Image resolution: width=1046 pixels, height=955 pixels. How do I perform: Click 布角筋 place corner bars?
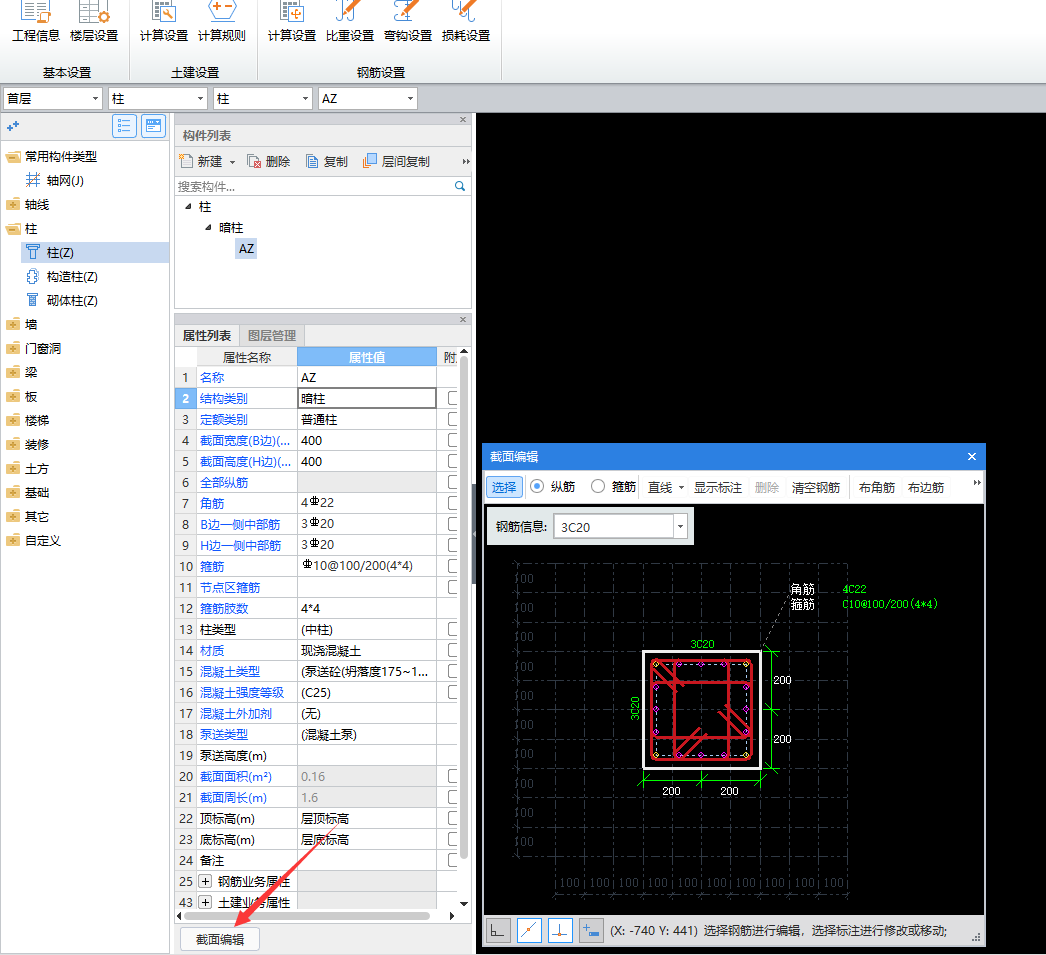click(x=877, y=488)
